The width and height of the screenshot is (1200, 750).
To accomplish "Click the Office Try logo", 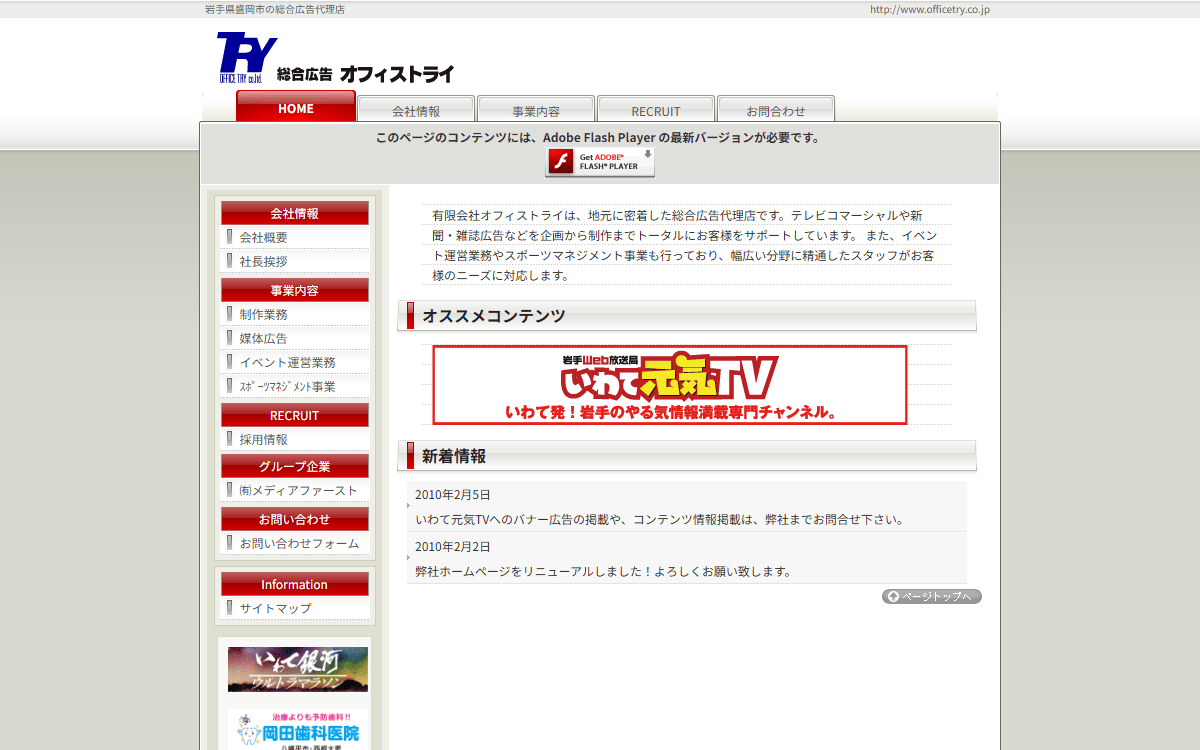I will (x=247, y=58).
